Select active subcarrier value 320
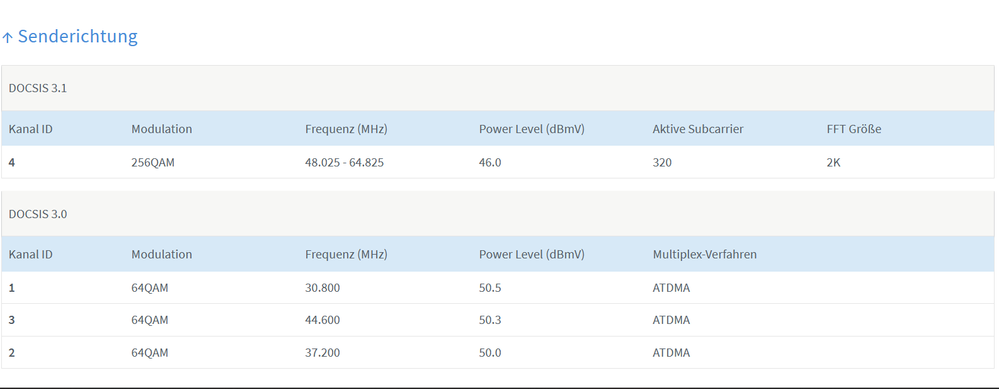Viewport: 999px width, 389px height. [x=662, y=162]
